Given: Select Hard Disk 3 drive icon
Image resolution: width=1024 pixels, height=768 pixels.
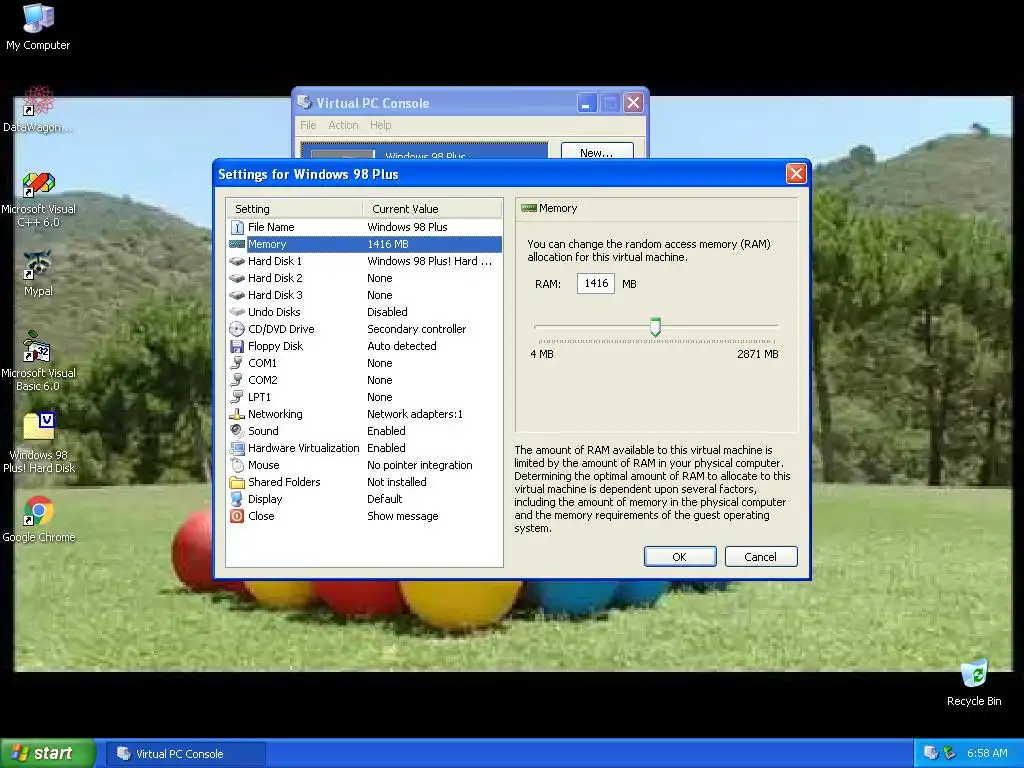Looking at the screenshot, I should click(x=237, y=295).
